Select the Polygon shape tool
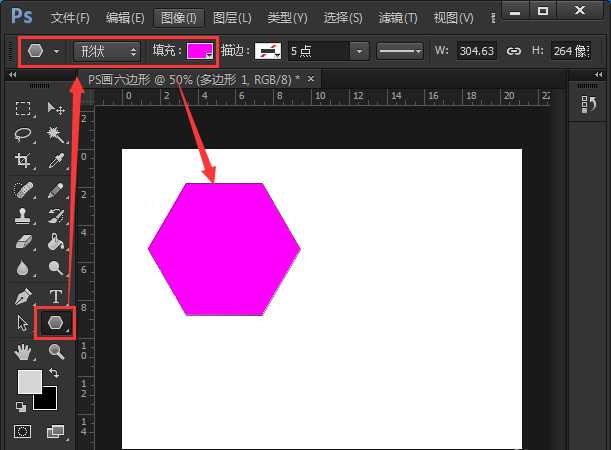This screenshot has width=611, height=450. coord(55,323)
